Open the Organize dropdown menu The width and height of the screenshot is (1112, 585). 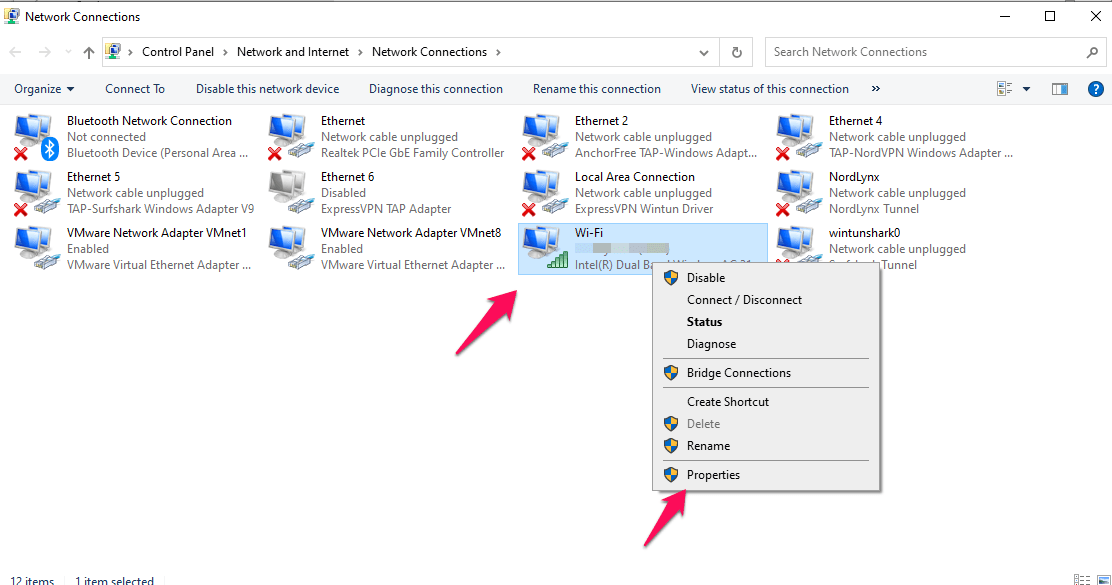point(44,89)
